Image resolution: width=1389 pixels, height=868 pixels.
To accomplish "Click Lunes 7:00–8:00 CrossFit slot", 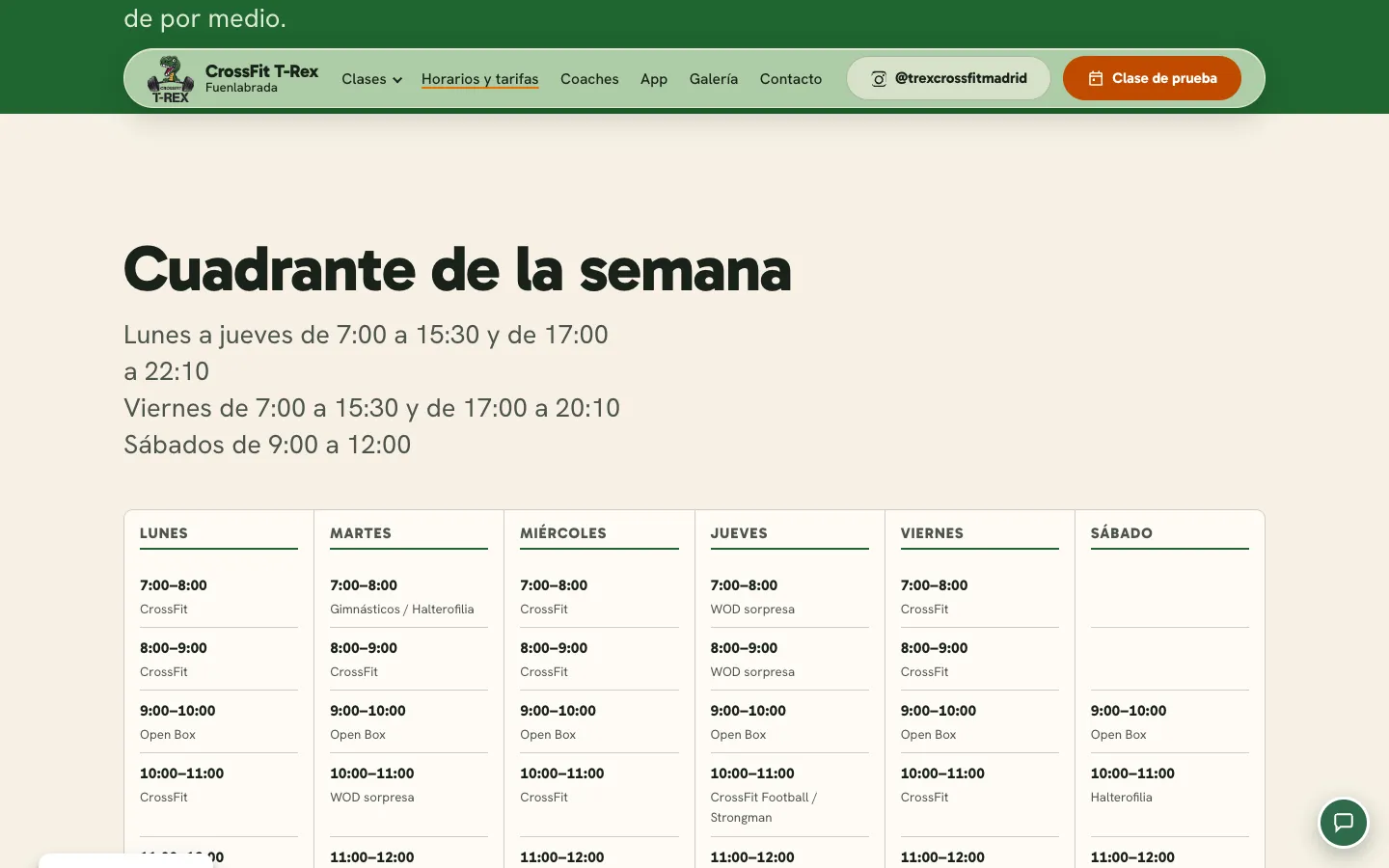I will point(219,597).
